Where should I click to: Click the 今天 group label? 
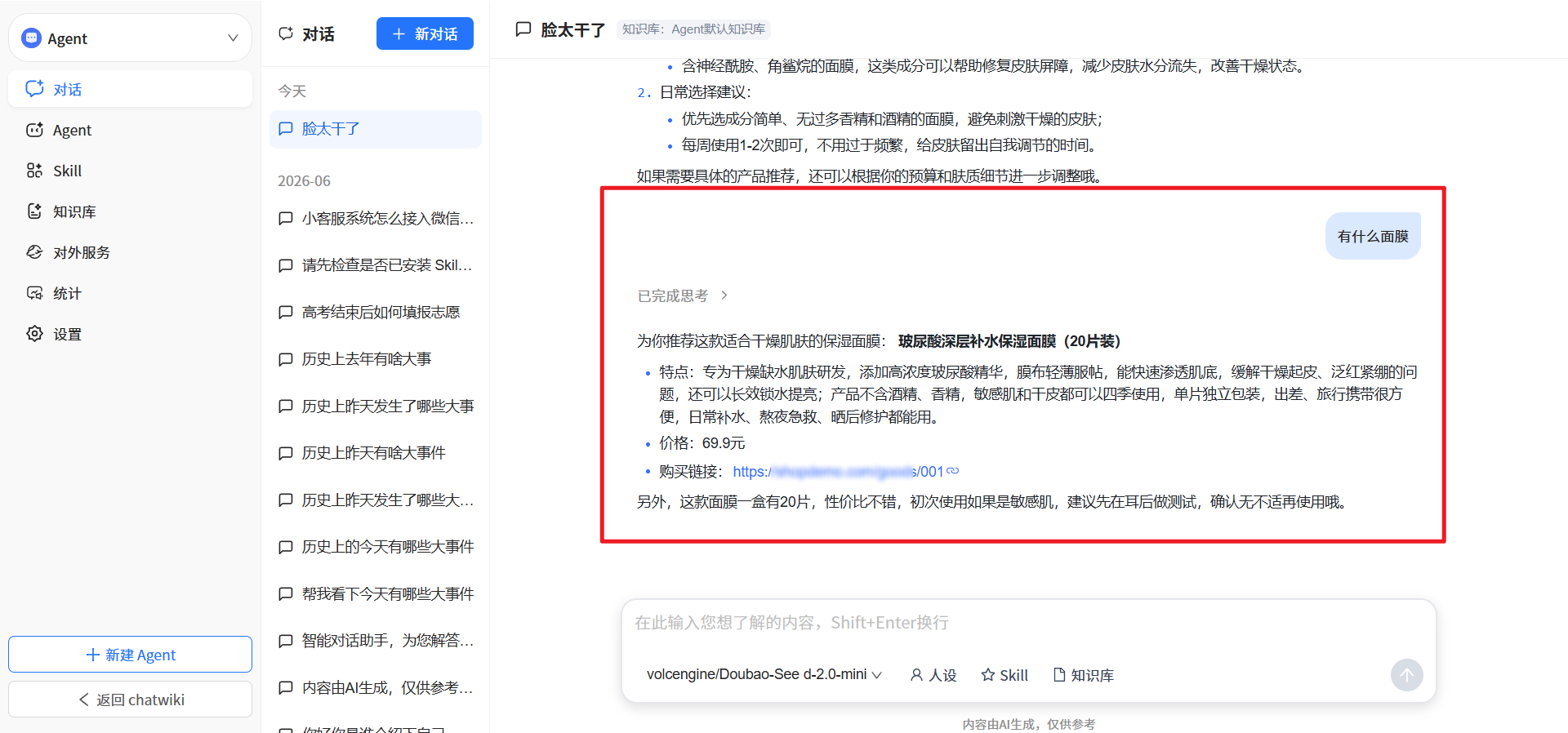click(292, 91)
